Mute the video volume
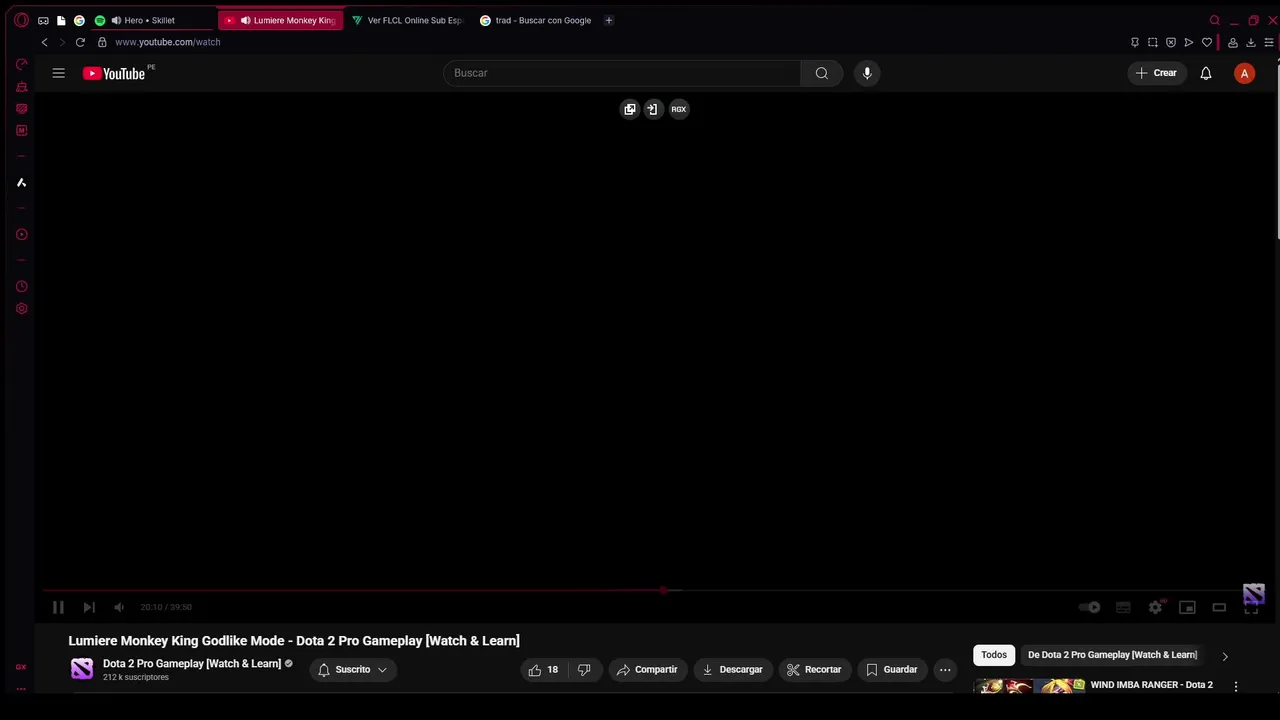1280x720 pixels. [x=119, y=607]
